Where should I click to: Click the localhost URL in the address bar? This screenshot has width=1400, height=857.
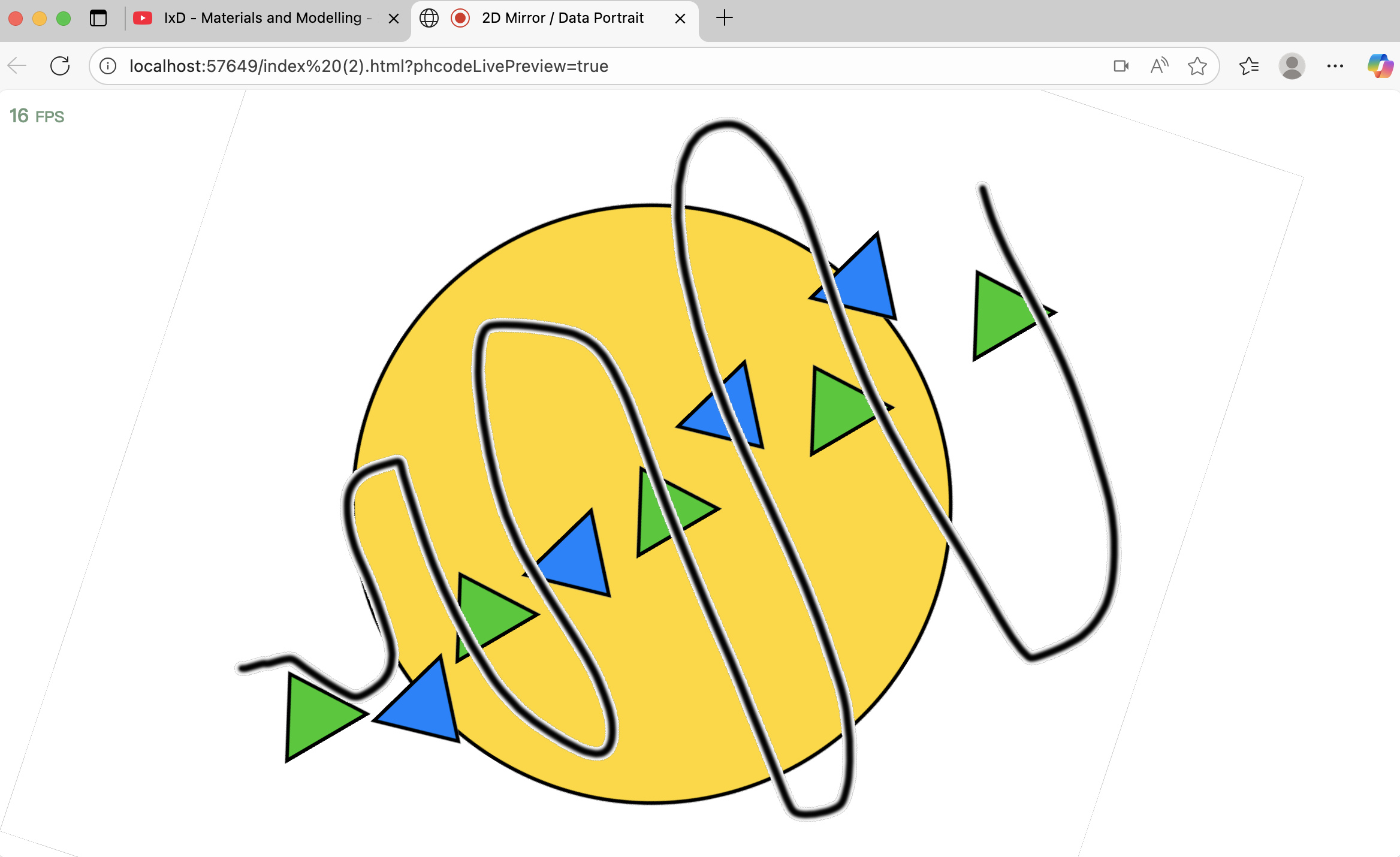(x=368, y=66)
